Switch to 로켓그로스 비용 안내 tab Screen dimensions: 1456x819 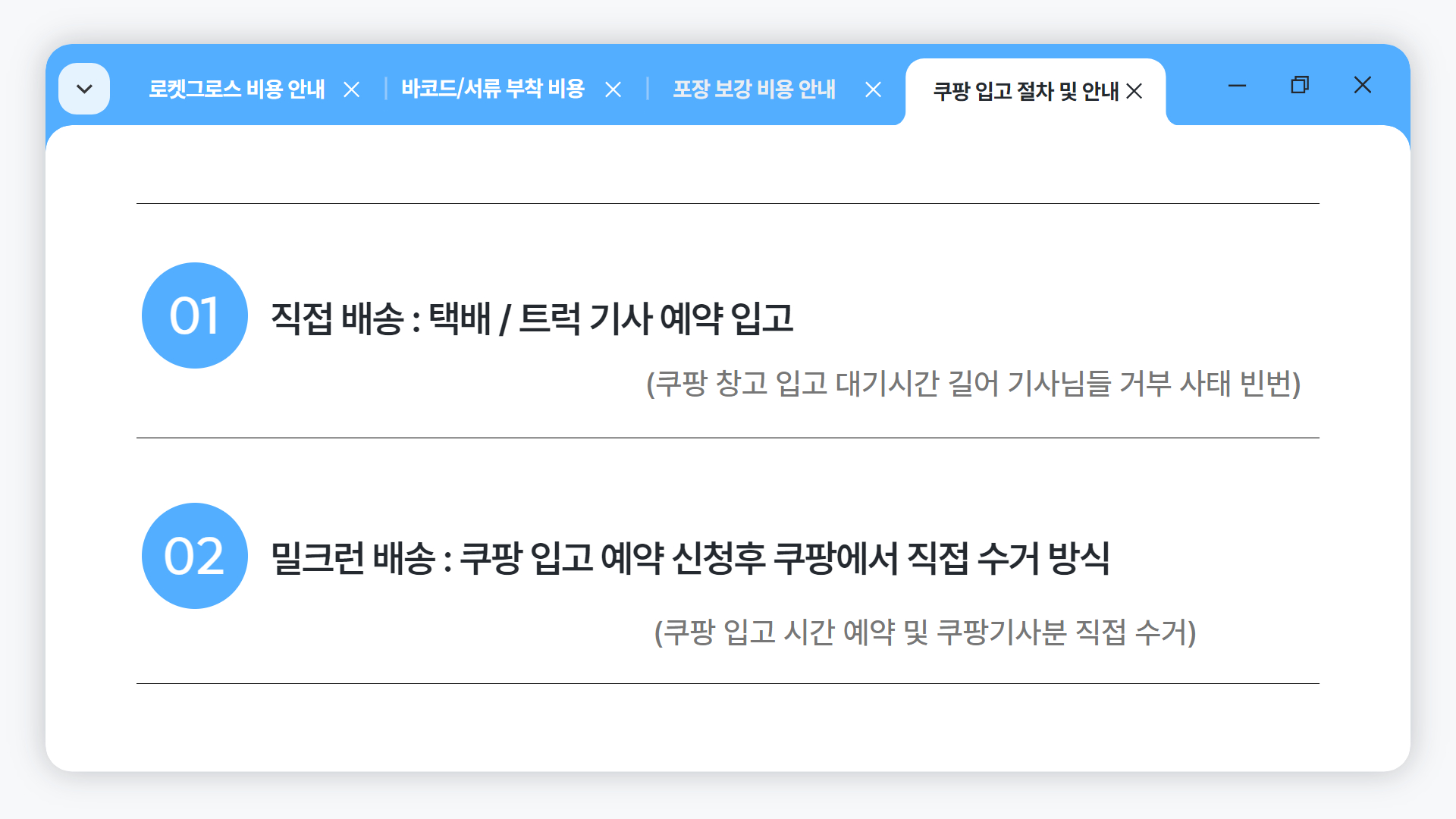pos(237,89)
